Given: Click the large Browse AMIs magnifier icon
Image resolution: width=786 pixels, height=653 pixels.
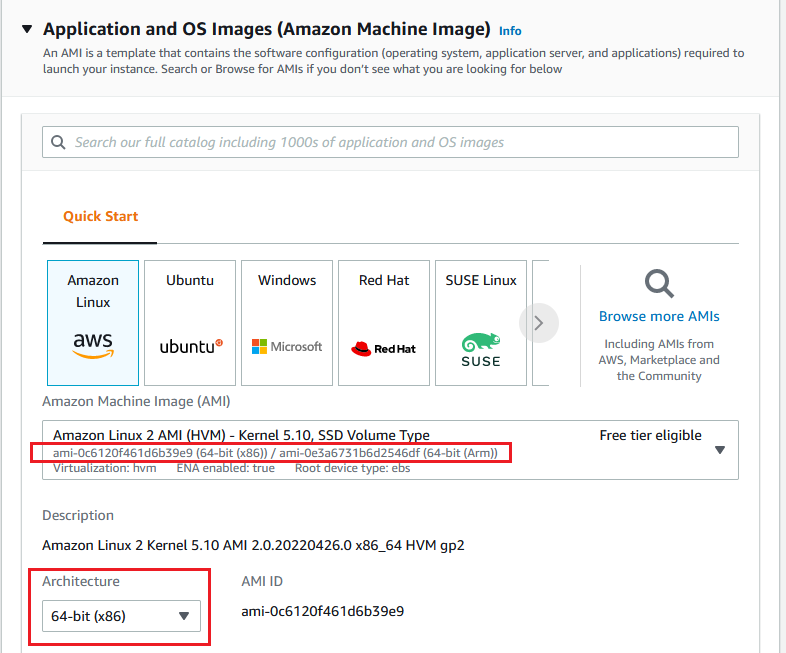Looking at the screenshot, I should tap(659, 284).
